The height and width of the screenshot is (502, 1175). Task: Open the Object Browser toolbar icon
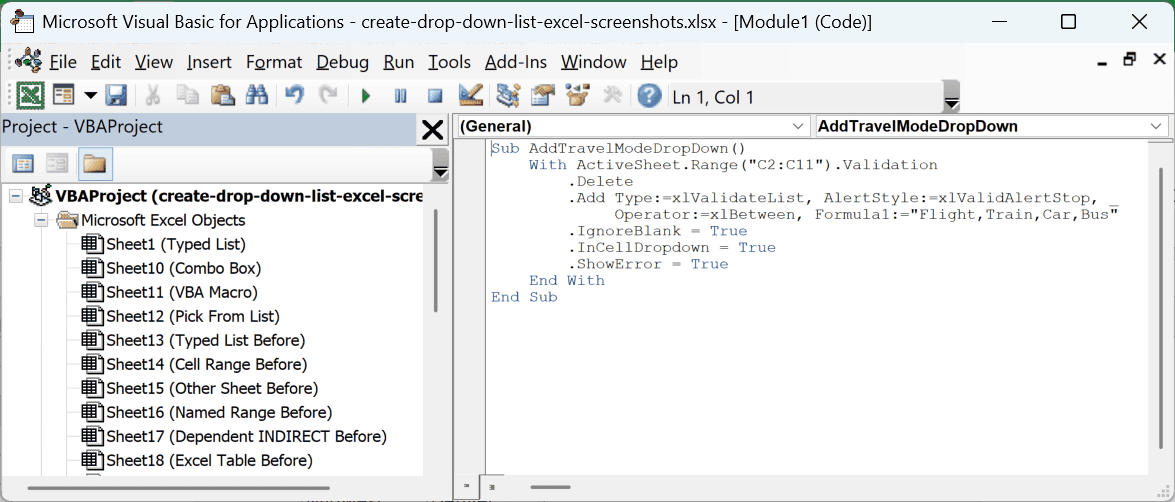tap(577, 96)
